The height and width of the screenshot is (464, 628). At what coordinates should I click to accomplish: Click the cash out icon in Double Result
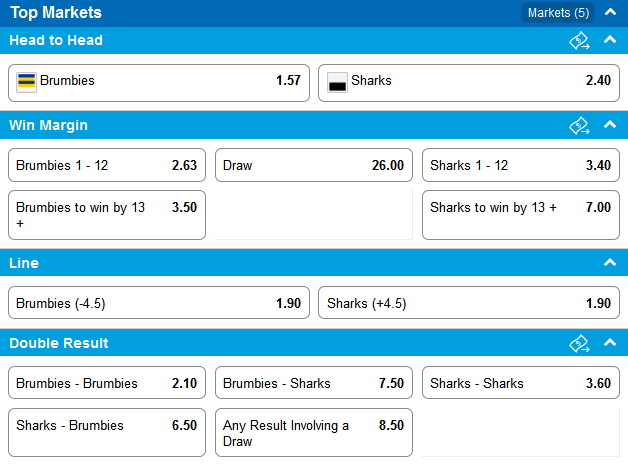579,343
